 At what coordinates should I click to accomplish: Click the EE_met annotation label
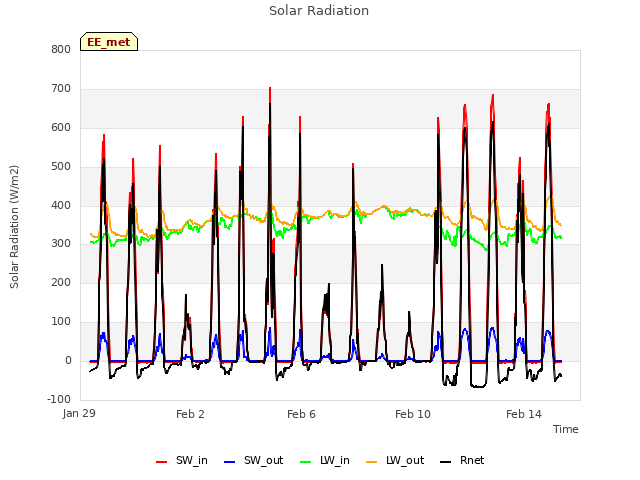[x=109, y=42]
